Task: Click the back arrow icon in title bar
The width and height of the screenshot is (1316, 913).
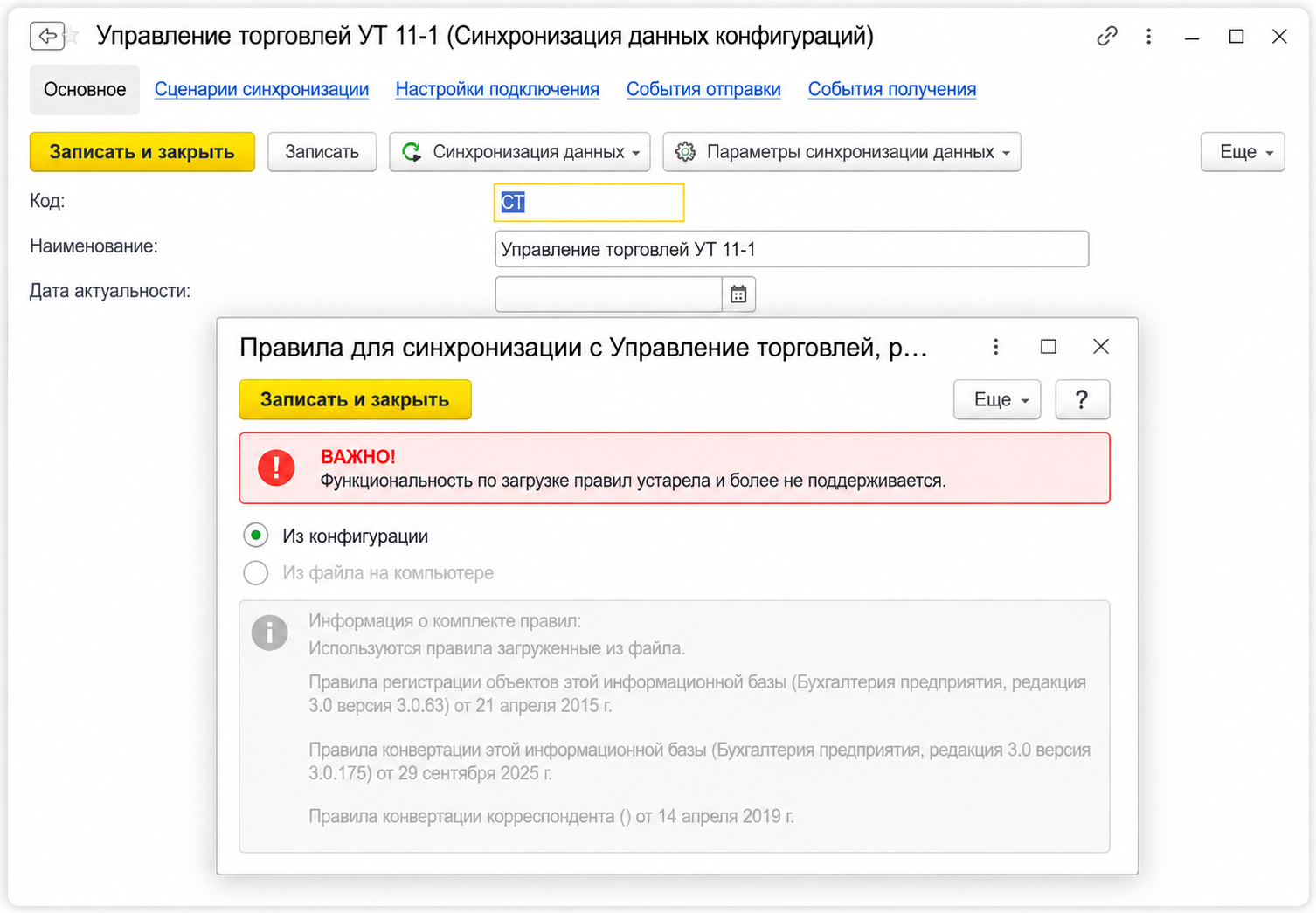Action: click(46, 36)
